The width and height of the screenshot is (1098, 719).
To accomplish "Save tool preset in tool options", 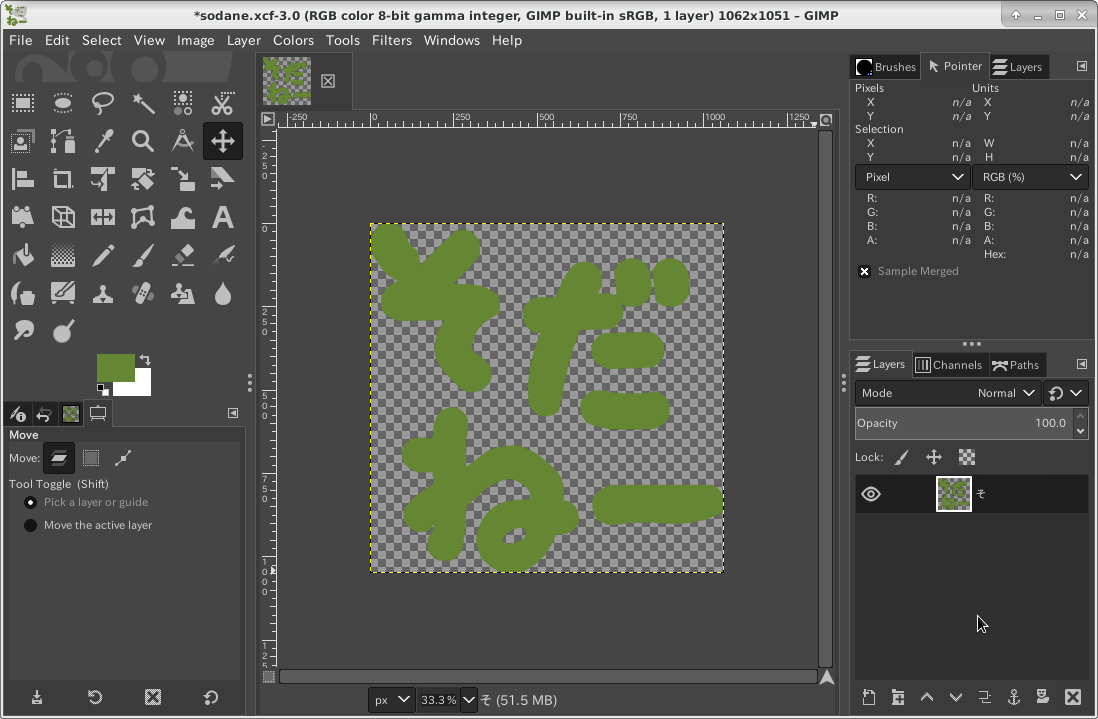I will pos(36,697).
